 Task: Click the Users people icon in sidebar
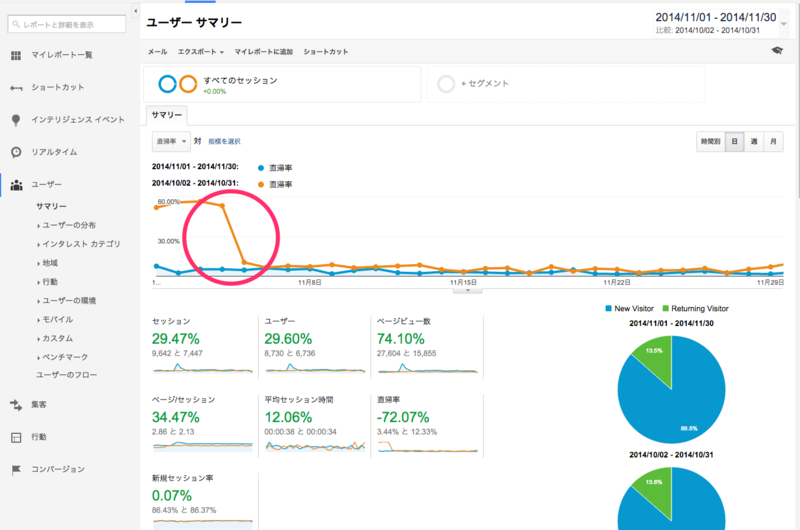16,185
